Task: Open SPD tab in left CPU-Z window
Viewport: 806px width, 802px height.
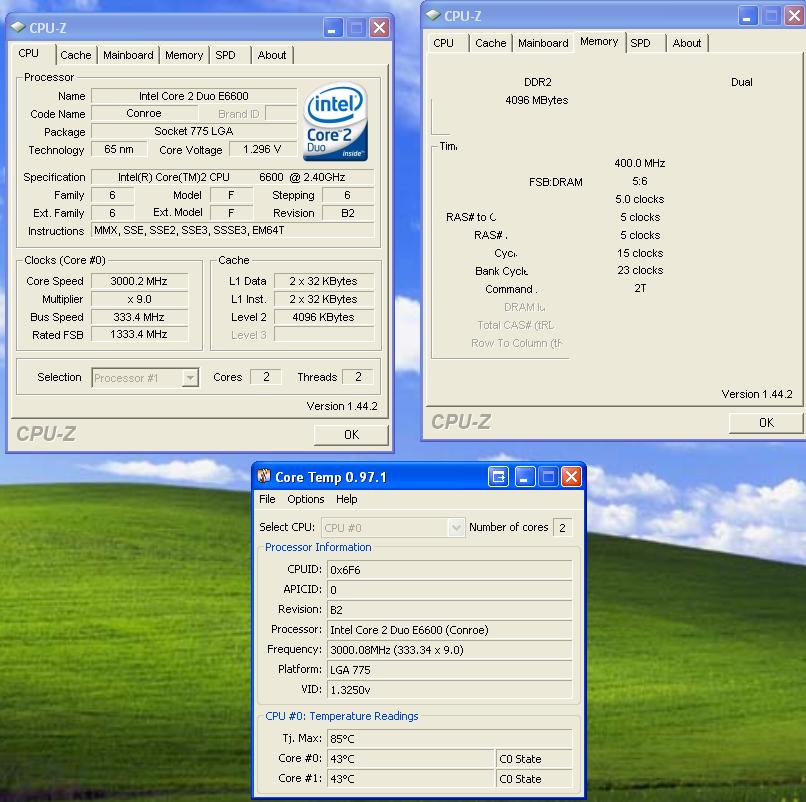Action: coord(225,55)
